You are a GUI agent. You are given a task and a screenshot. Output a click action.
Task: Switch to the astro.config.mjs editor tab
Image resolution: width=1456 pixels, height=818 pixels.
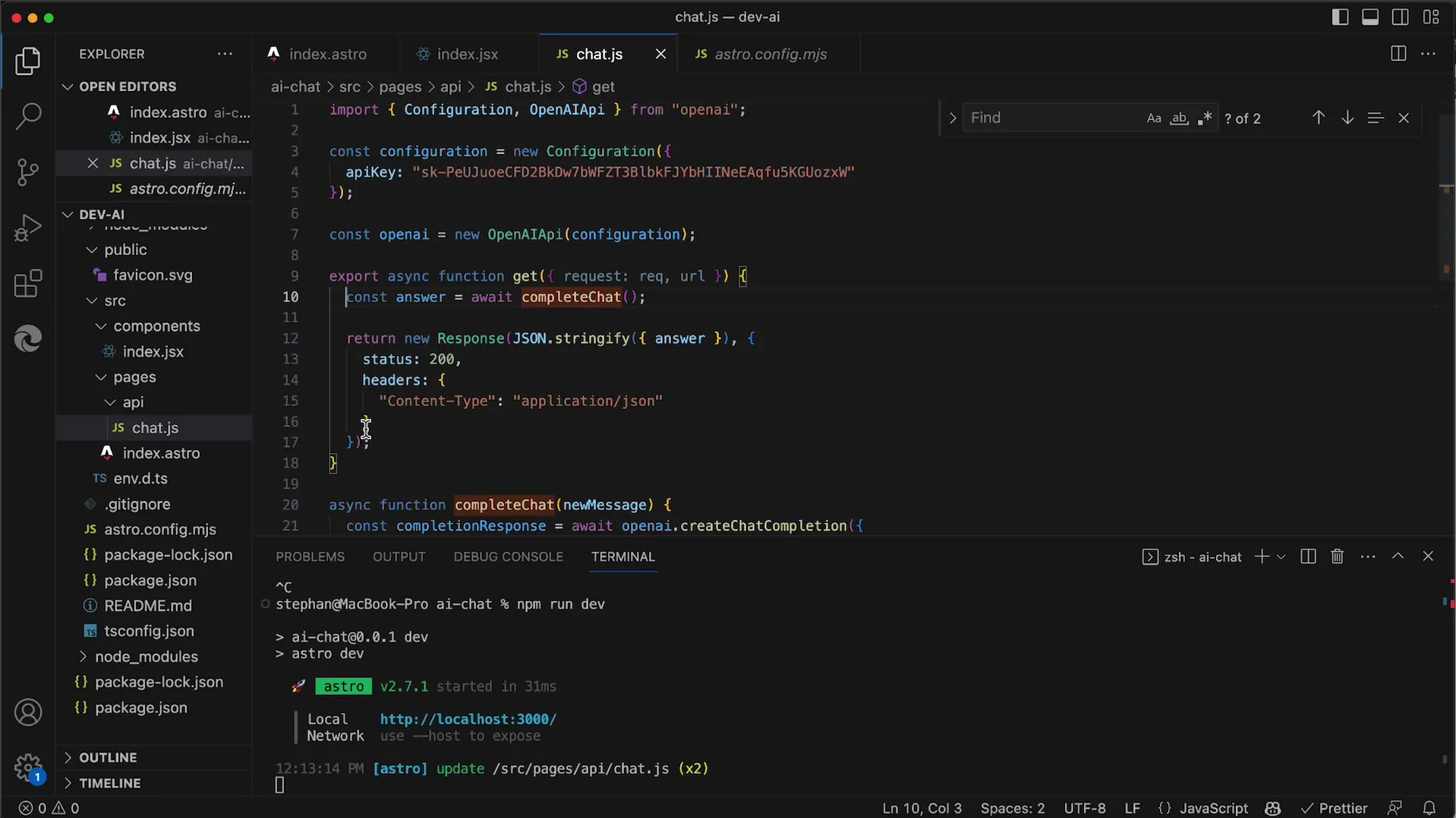click(x=770, y=54)
